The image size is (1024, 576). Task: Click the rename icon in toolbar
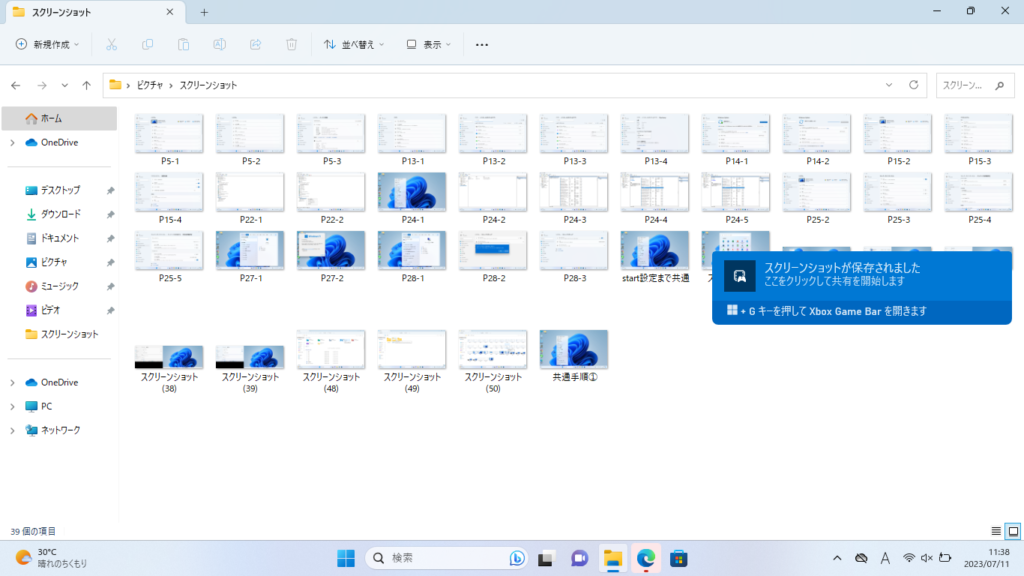(x=219, y=44)
